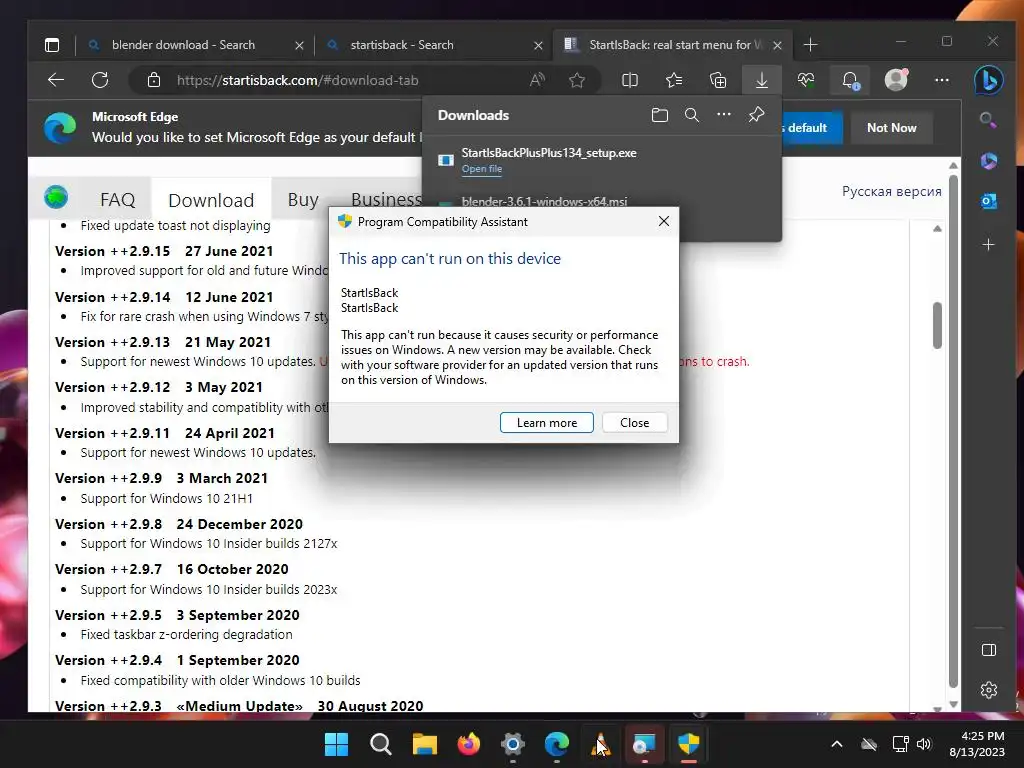Switch to Русская версия link

891,191
